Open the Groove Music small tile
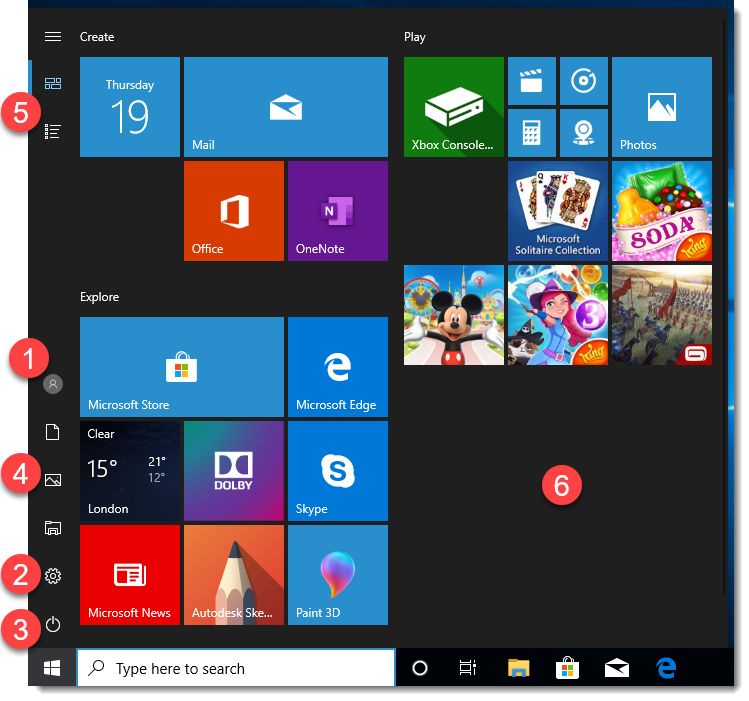The image size is (749, 701). [x=584, y=81]
